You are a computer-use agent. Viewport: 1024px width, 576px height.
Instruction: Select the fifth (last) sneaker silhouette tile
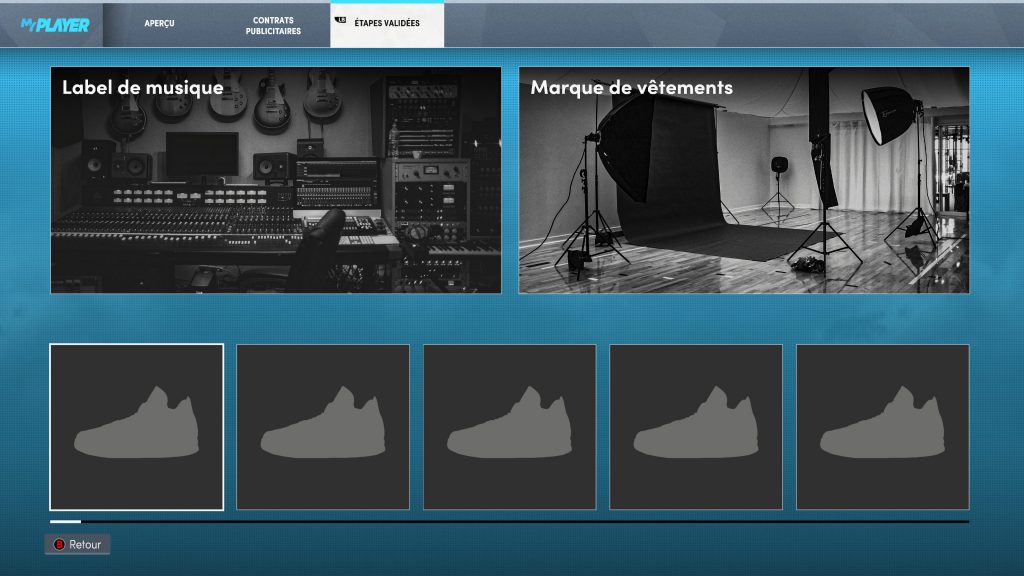pyautogui.click(x=882, y=427)
